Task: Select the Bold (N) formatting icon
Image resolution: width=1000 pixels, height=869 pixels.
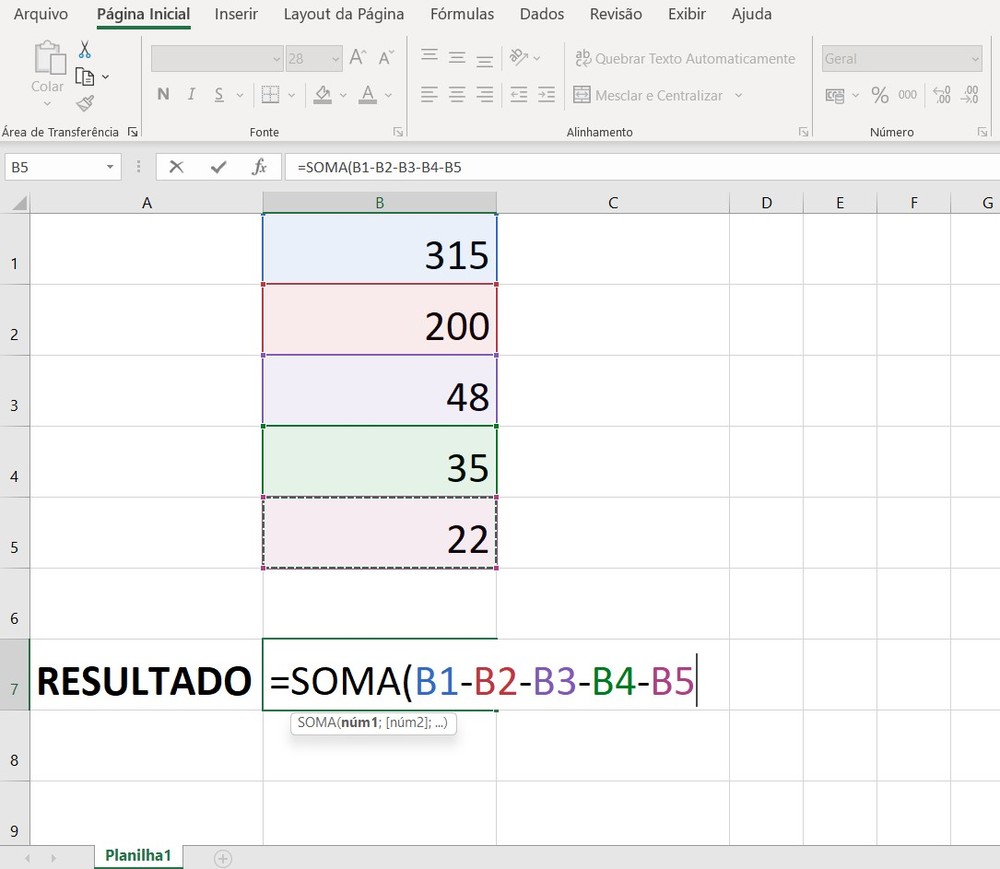Action: pyautogui.click(x=162, y=94)
